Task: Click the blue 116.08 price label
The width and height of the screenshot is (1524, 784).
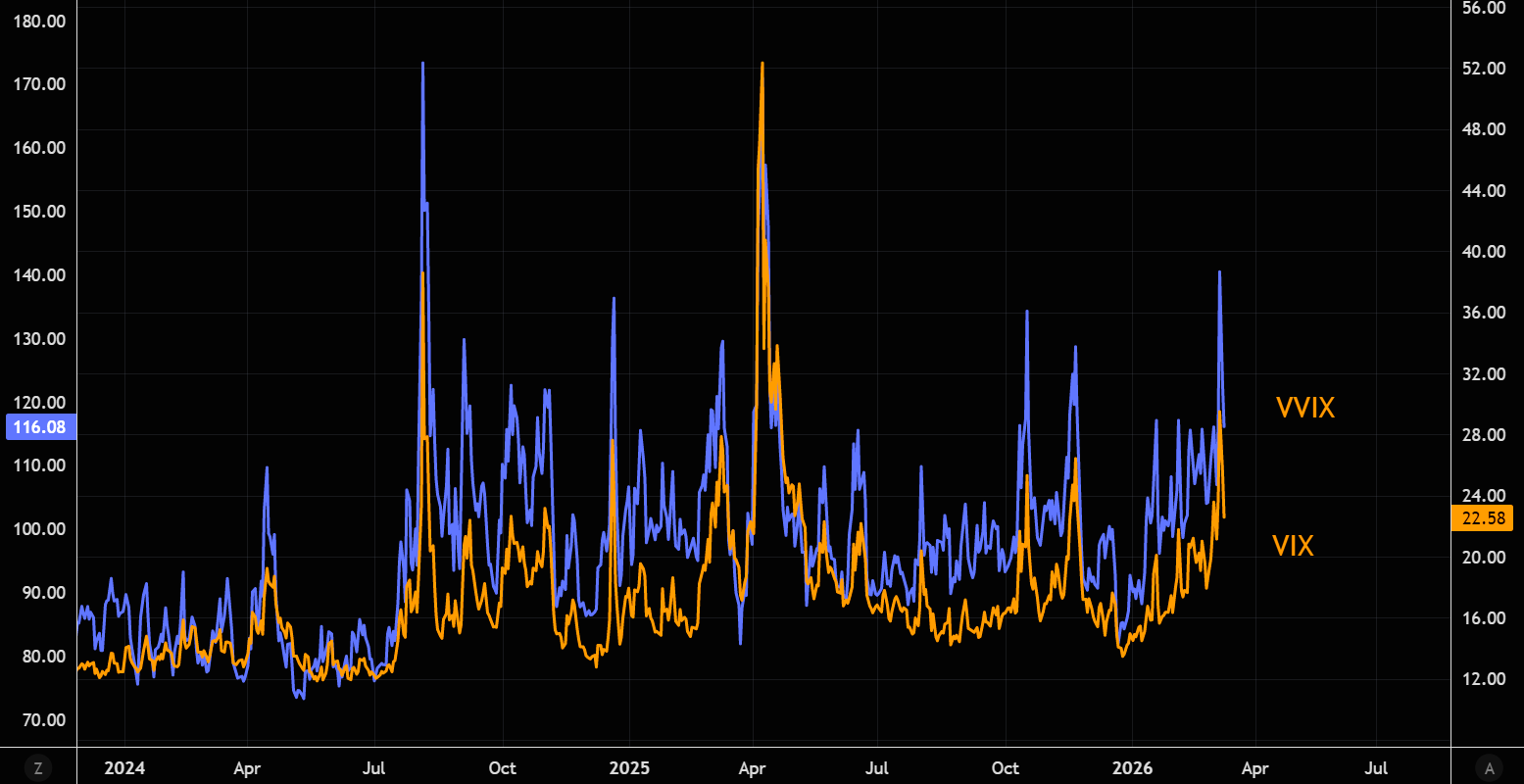Action: (39, 427)
